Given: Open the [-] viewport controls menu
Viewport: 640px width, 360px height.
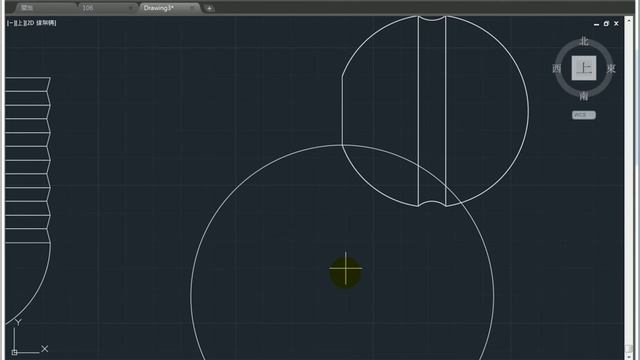Looking at the screenshot, I should point(10,23).
